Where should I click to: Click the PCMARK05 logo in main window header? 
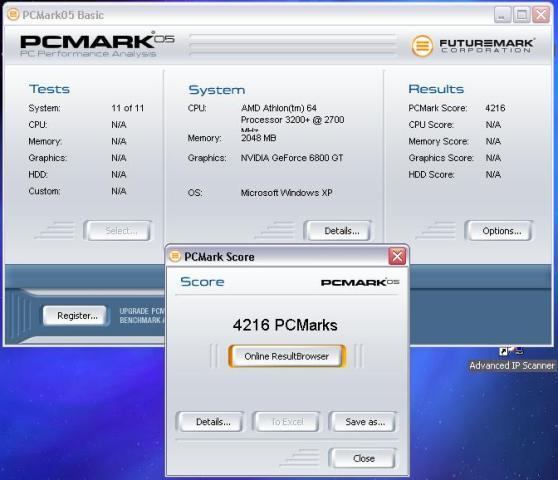pyautogui.click(x=97, y=44)
